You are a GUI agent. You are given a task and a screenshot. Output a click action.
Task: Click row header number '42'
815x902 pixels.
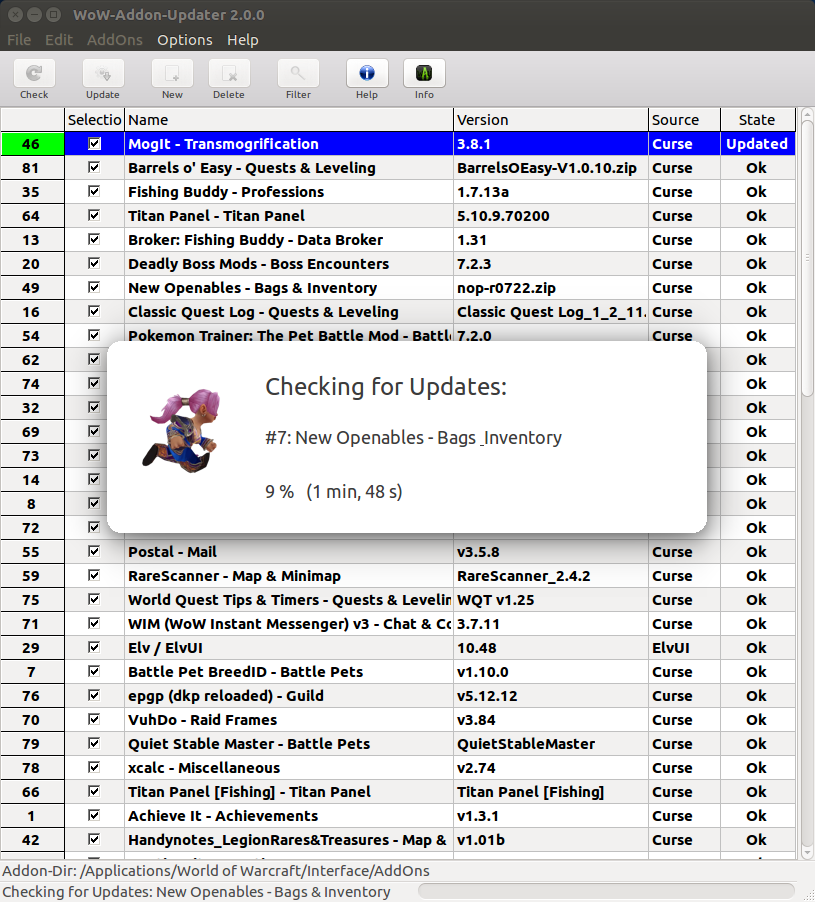pos(32,840)
